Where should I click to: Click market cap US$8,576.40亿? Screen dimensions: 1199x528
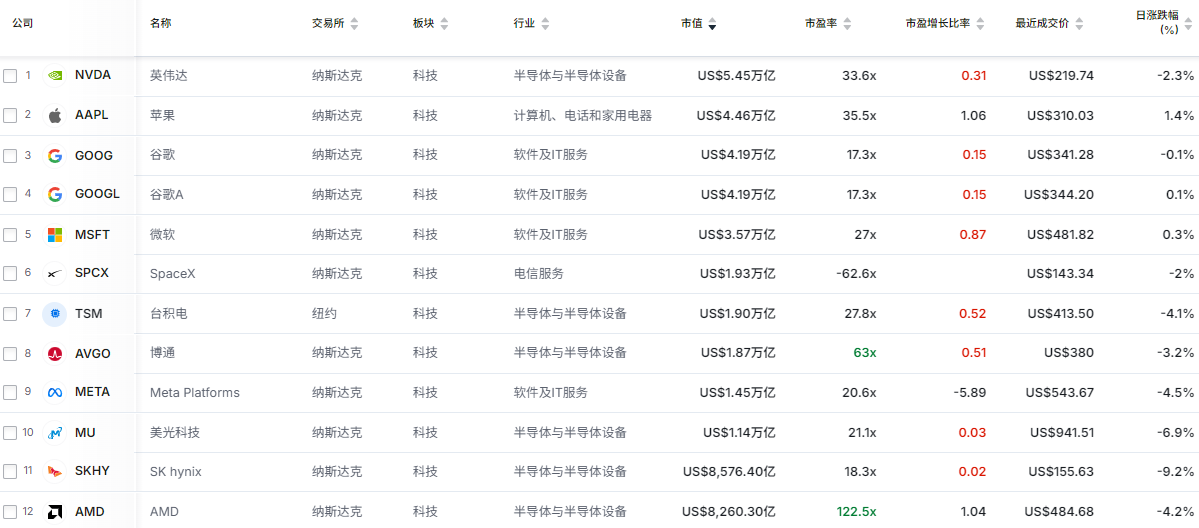pyautogui.click(x=729, y=471)
